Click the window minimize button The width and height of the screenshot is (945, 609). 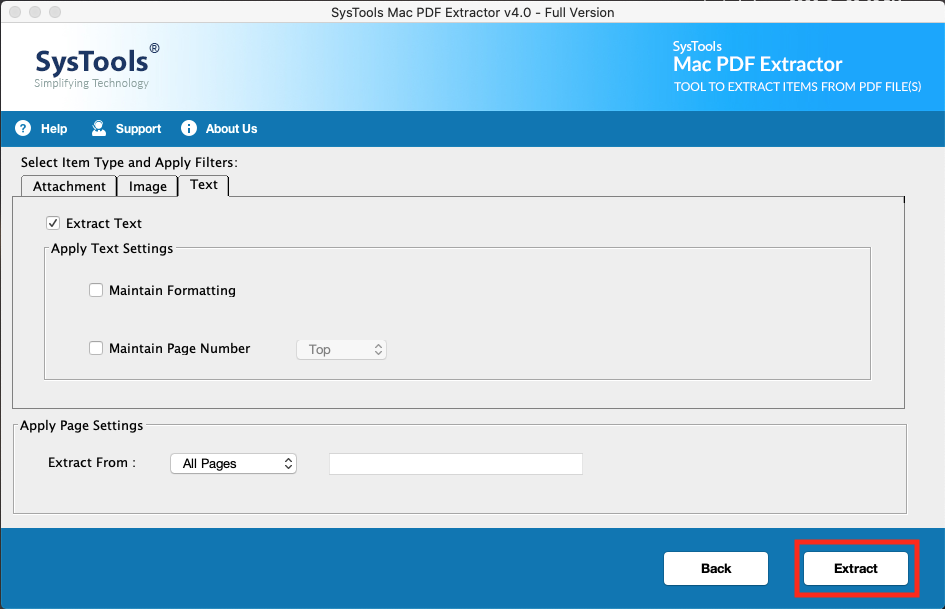tap(35, 12)
